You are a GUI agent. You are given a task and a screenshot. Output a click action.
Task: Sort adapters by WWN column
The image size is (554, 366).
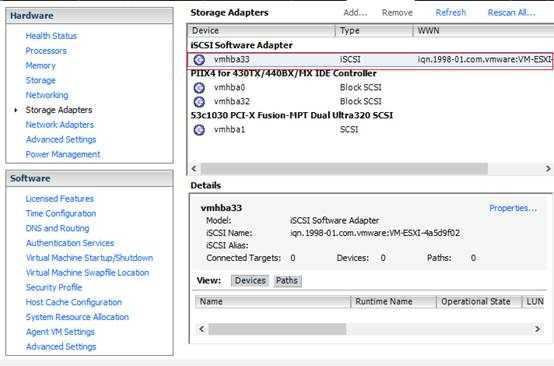(483, 31)
